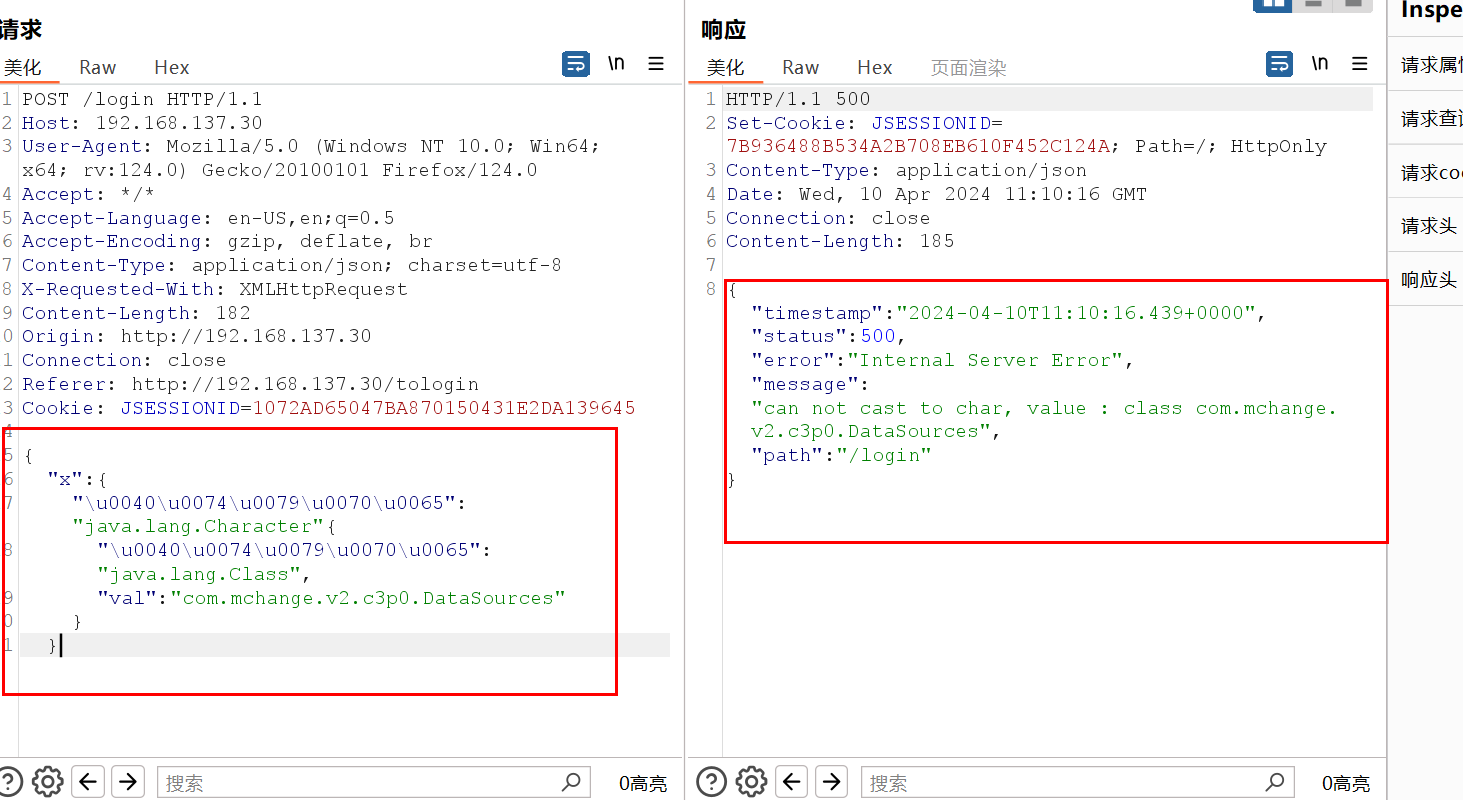Screen dimensions: 1463x800
Task: Expand 请求头 section in Inspector
Action: (1426, 226)
